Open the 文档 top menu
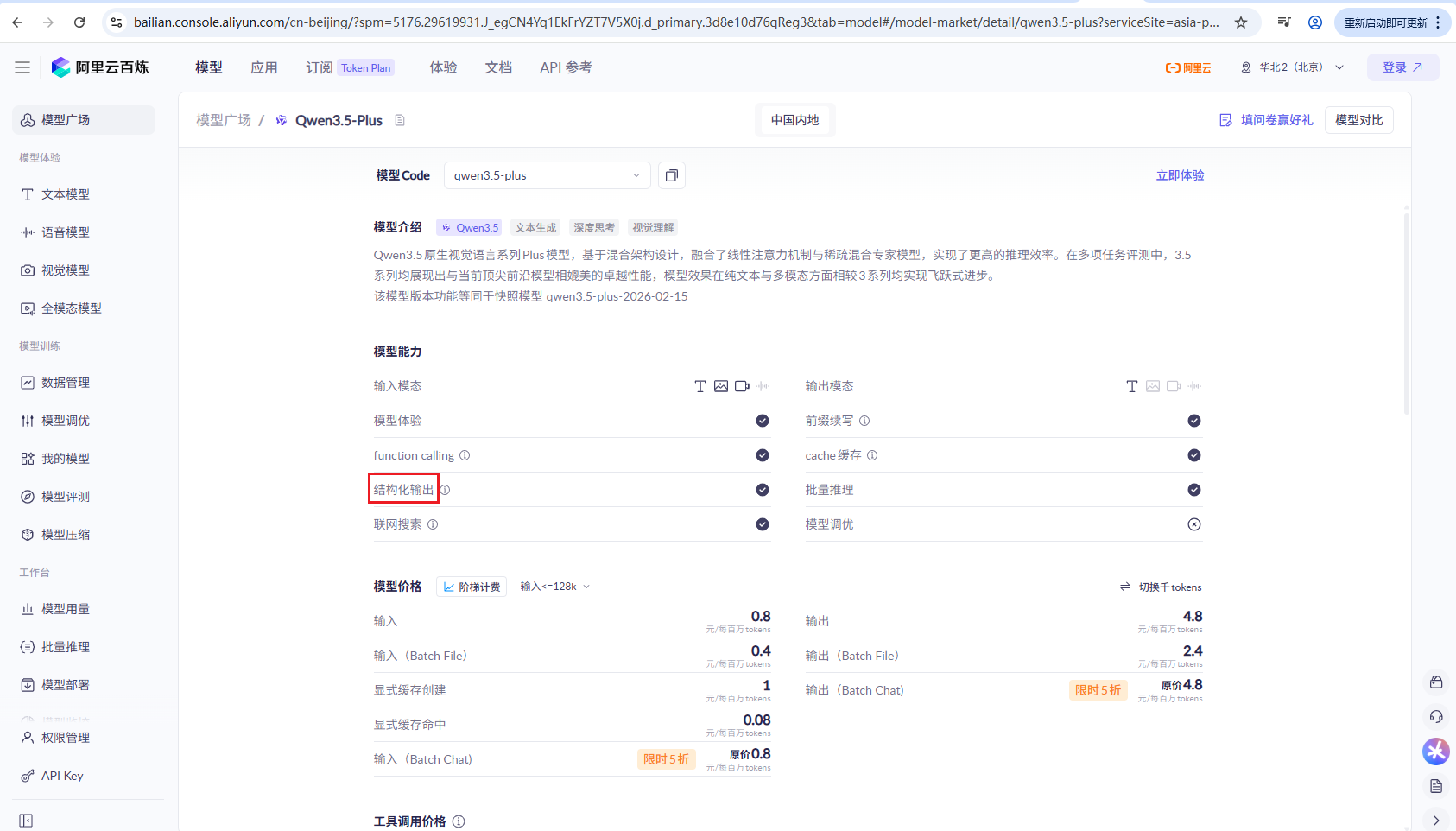Image resolution: width=1456 pixels, height=831 pixels. 499,67
